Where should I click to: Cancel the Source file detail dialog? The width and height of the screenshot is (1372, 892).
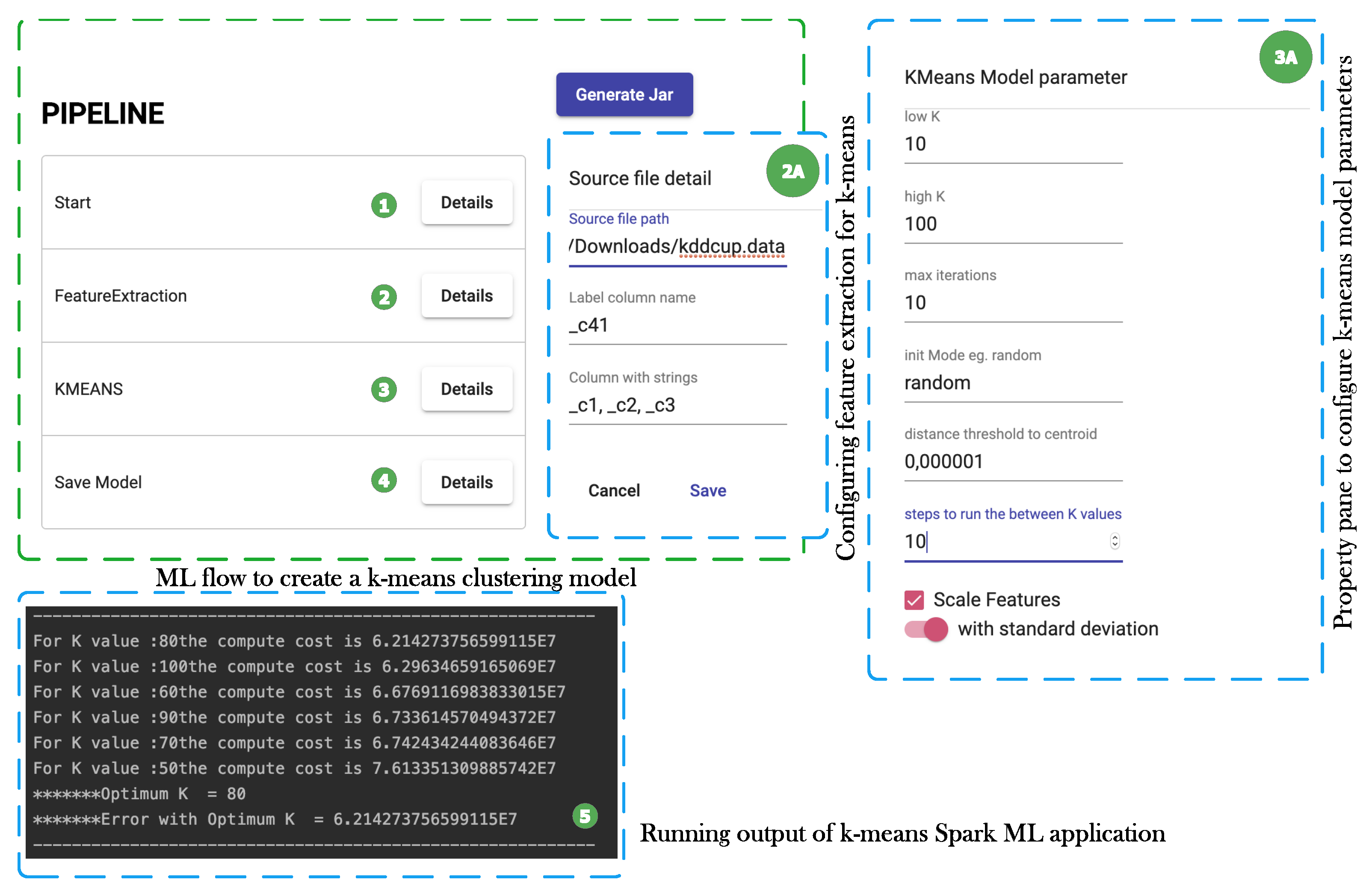click(x=613, y=490)
